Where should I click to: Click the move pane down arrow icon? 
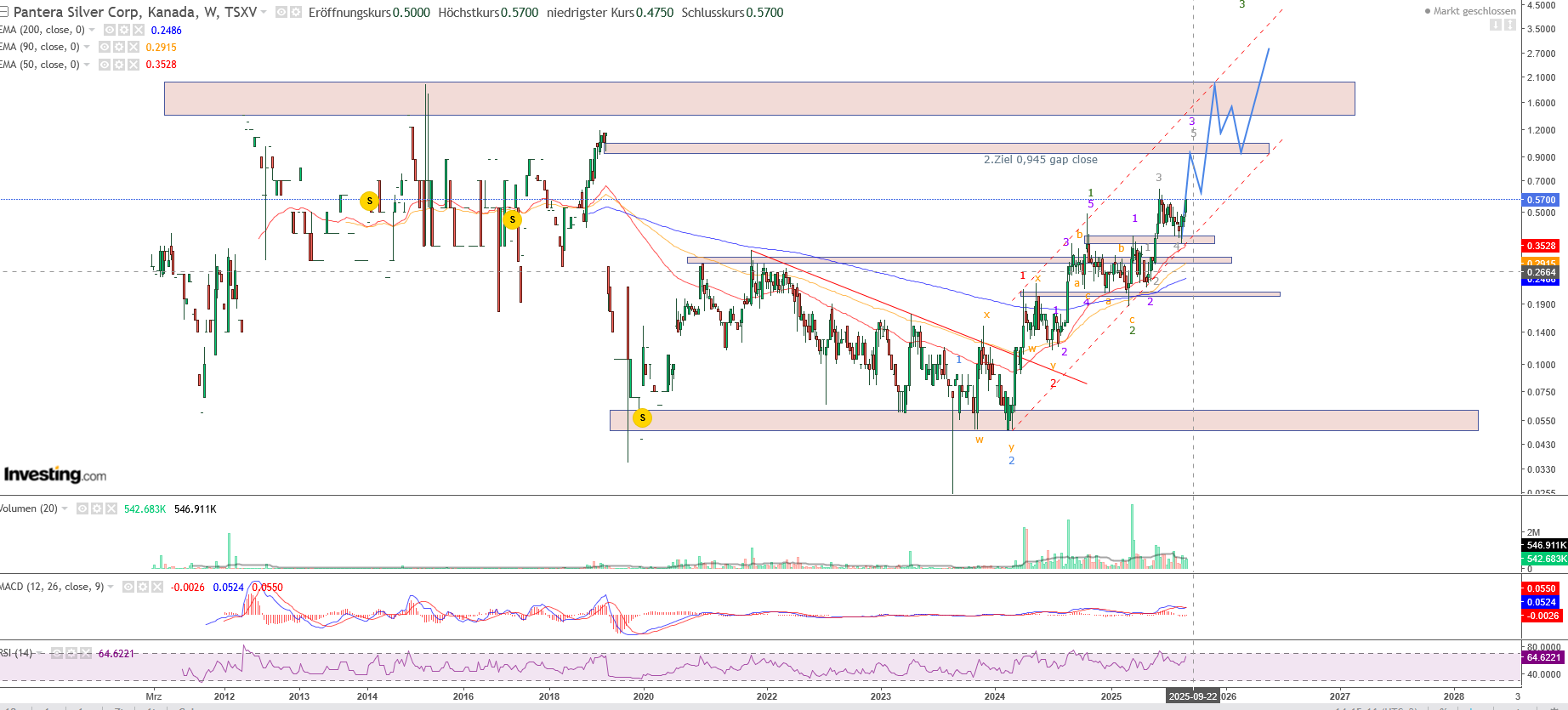tap(1496, 25)
